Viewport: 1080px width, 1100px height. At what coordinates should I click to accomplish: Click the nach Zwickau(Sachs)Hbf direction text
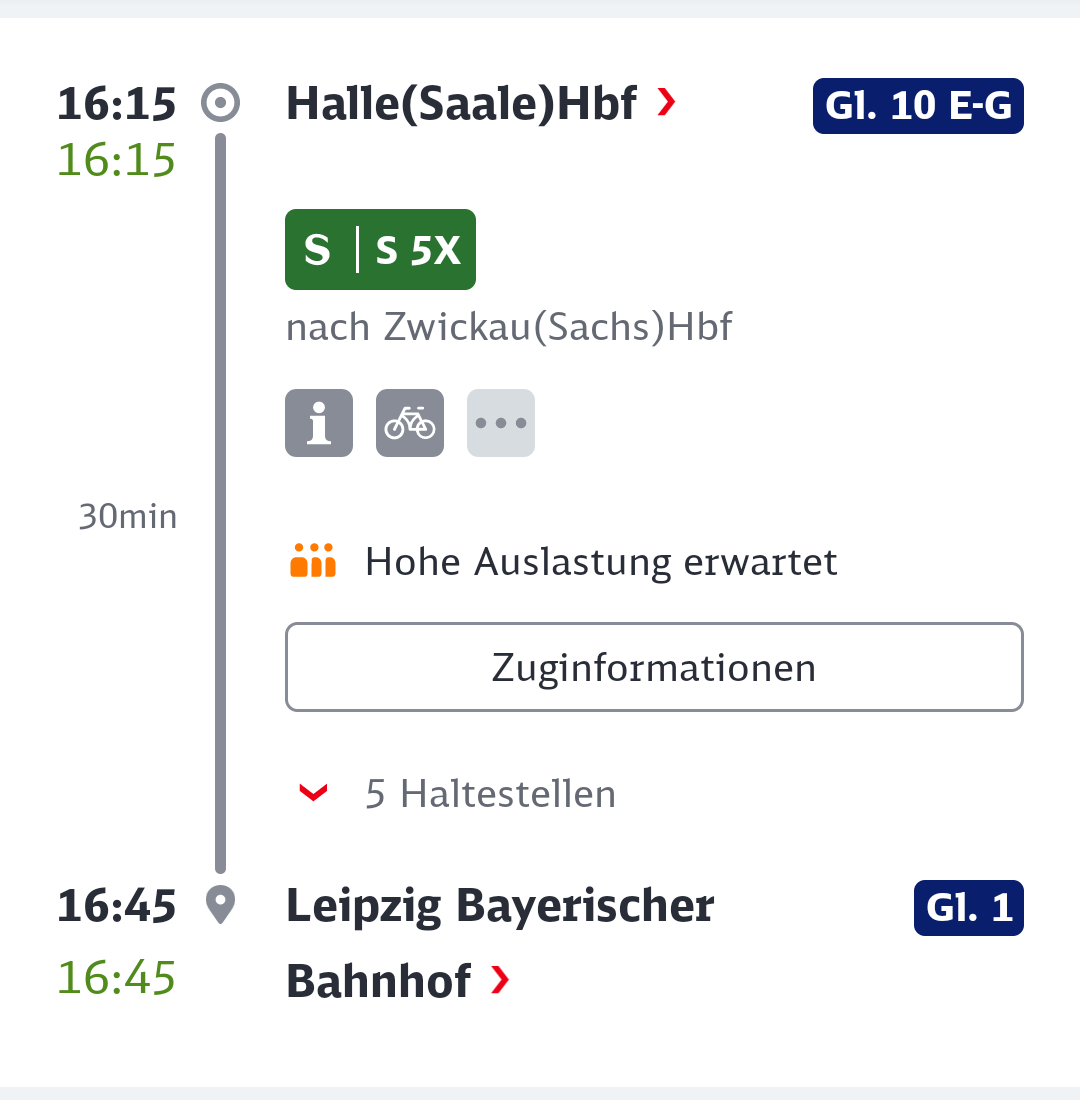click(509, 328)
